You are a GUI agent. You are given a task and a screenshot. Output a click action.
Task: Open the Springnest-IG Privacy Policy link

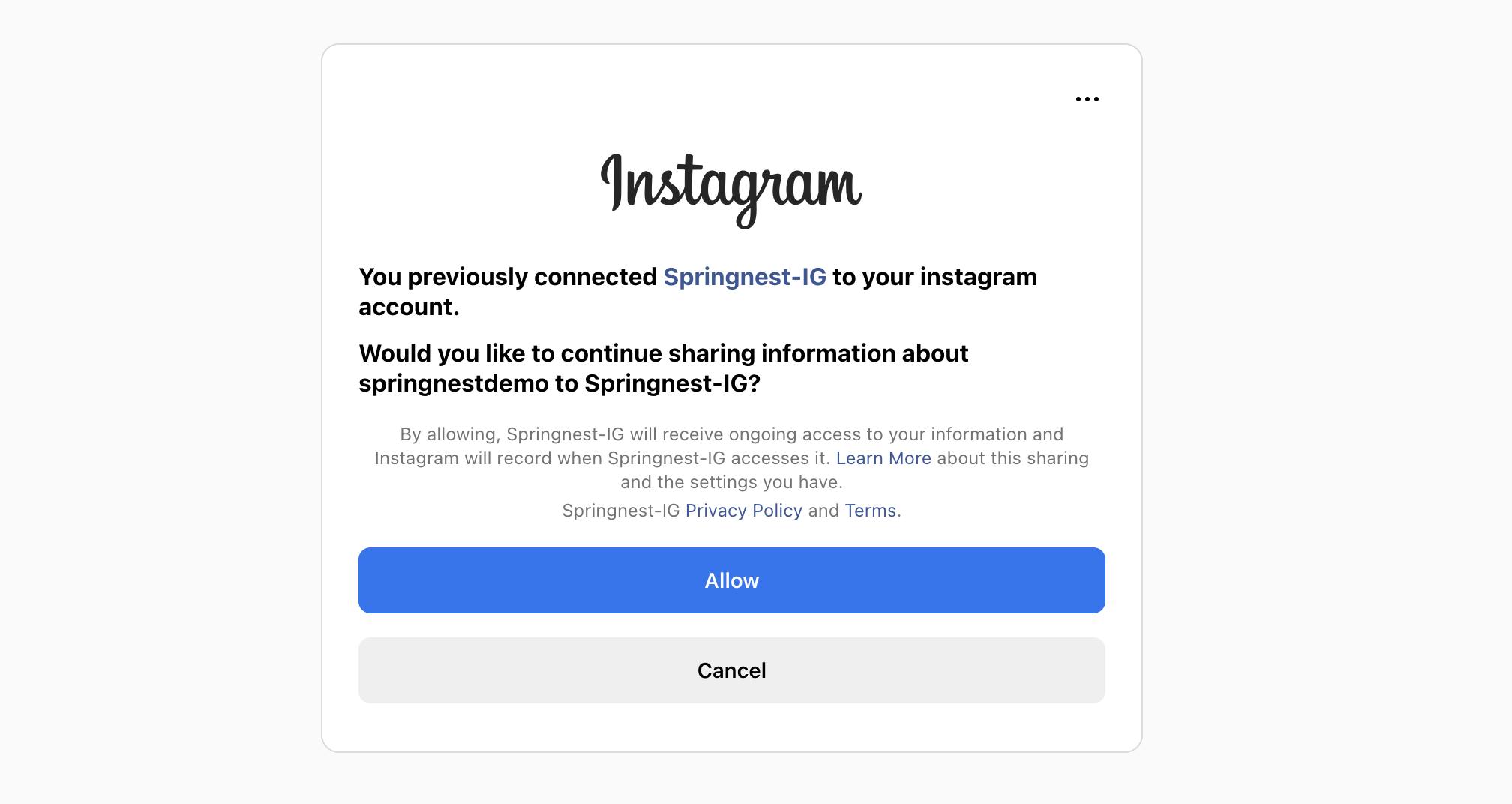(x=743, y=511)
